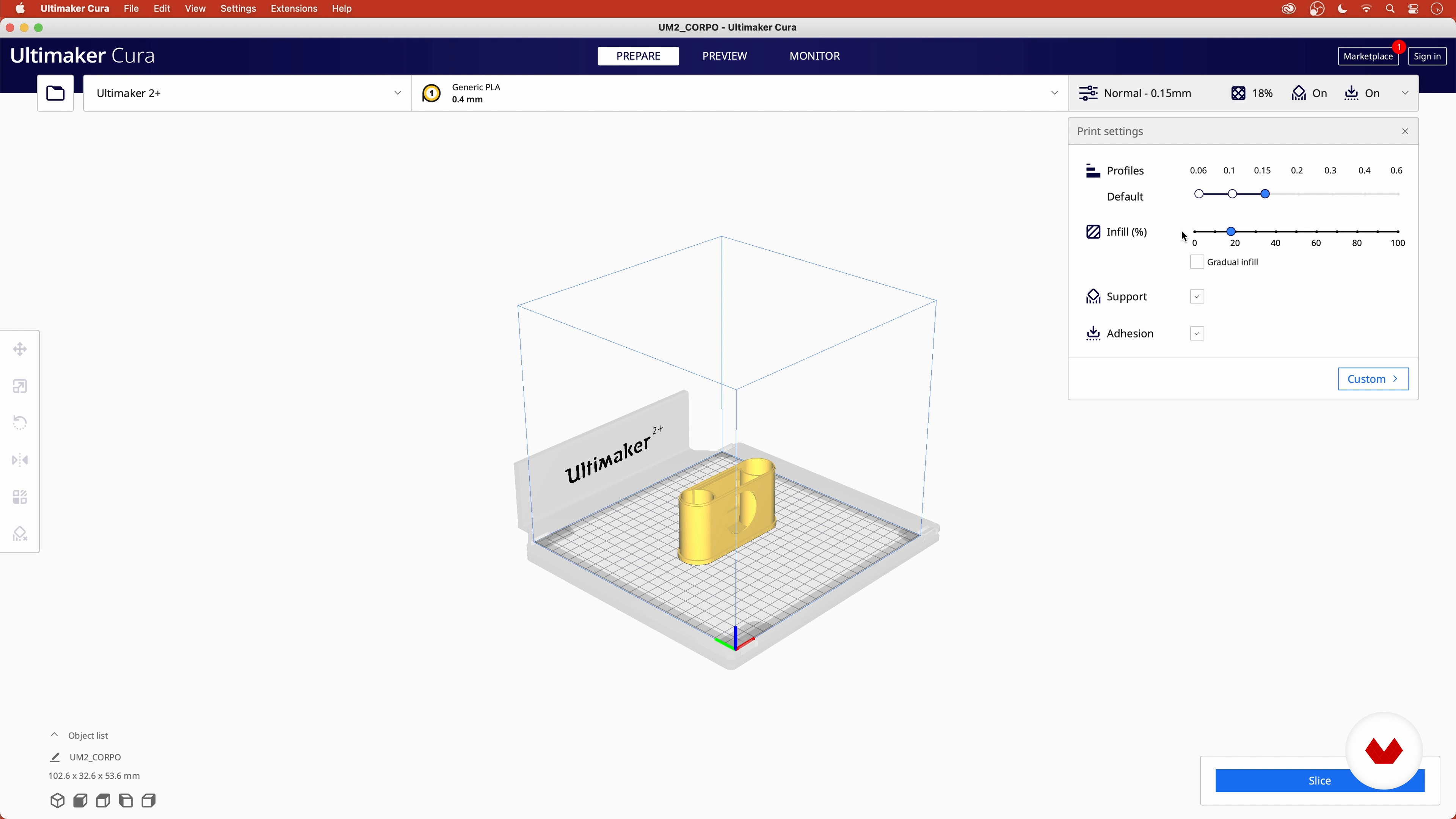
Task: Click the Profiles icon in Print settings
Action: [1093, 171]
